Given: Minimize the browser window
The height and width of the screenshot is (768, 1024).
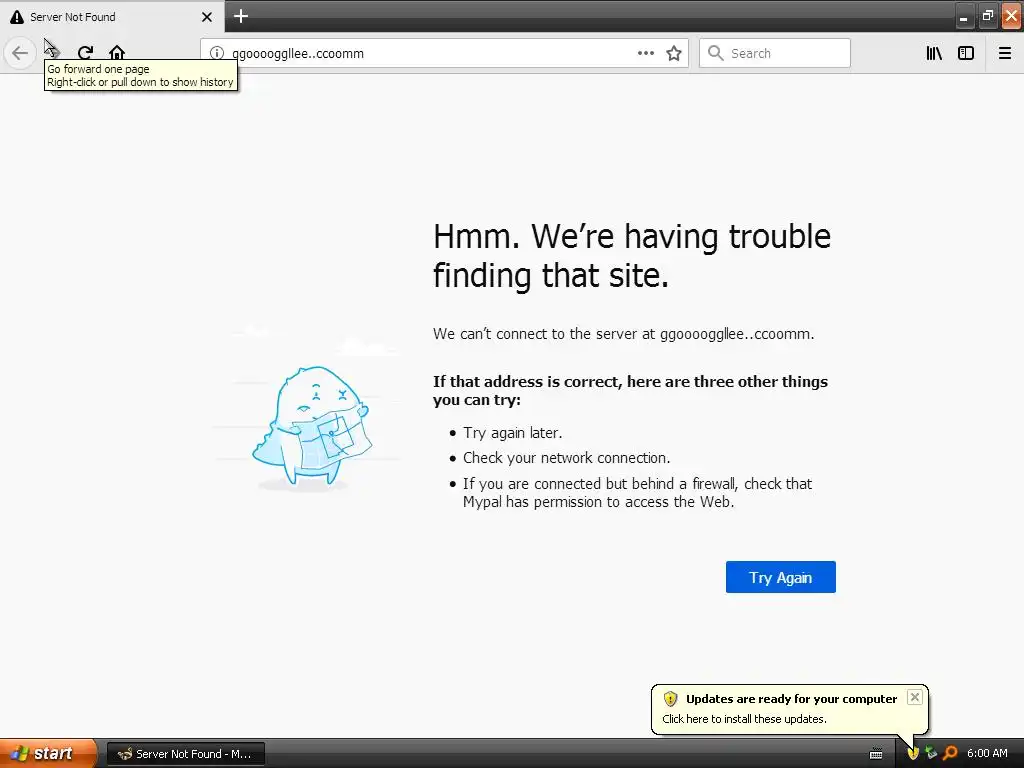Looking at the screenshot, I should point(963,16).
